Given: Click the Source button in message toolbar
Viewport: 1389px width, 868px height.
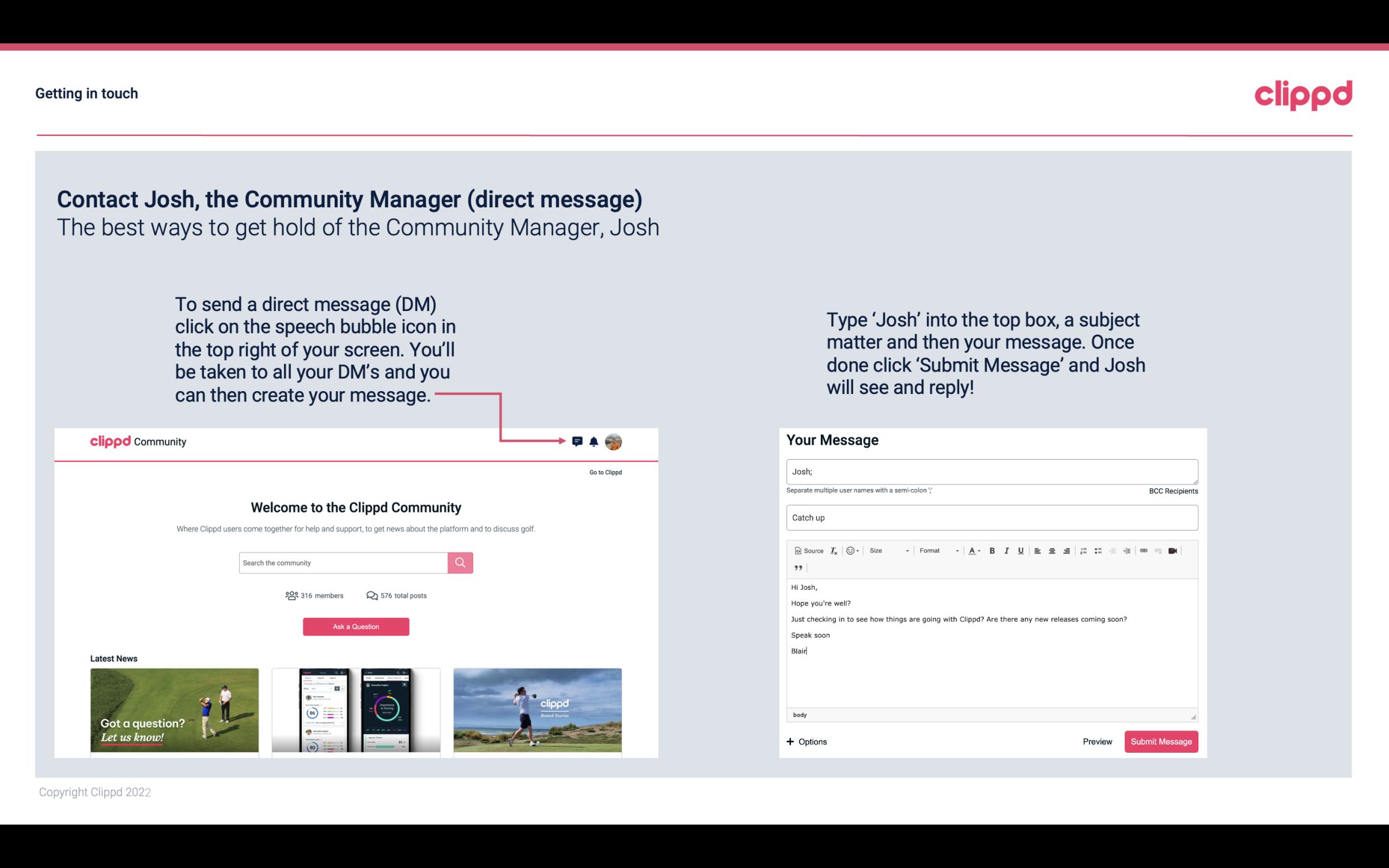Looking at the screenshot, I should 807,550.
